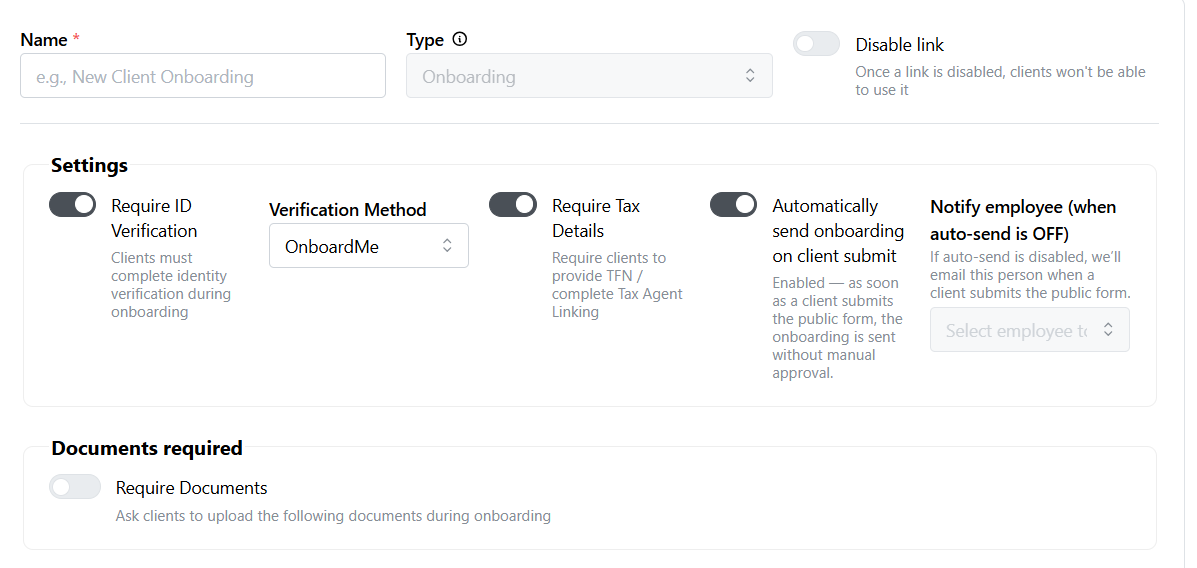
Task: Click the Automatically send onboarding label text
Action: (x=837, y=231)
